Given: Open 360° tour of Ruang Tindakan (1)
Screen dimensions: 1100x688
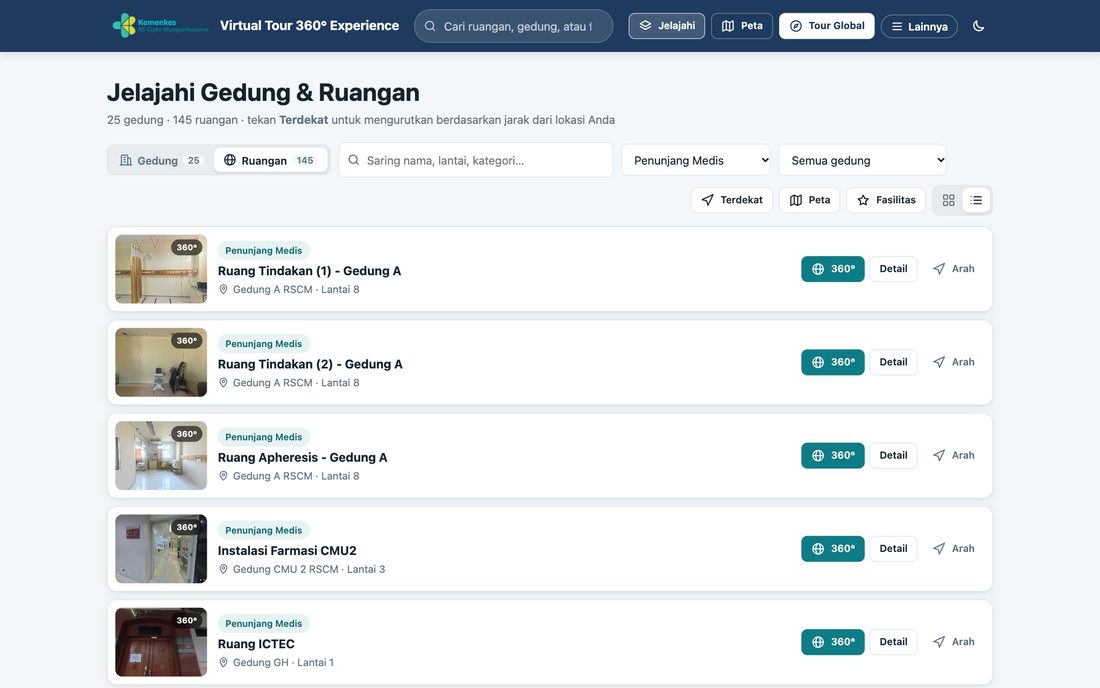Looking at the screenshot, I should [833, 269].
